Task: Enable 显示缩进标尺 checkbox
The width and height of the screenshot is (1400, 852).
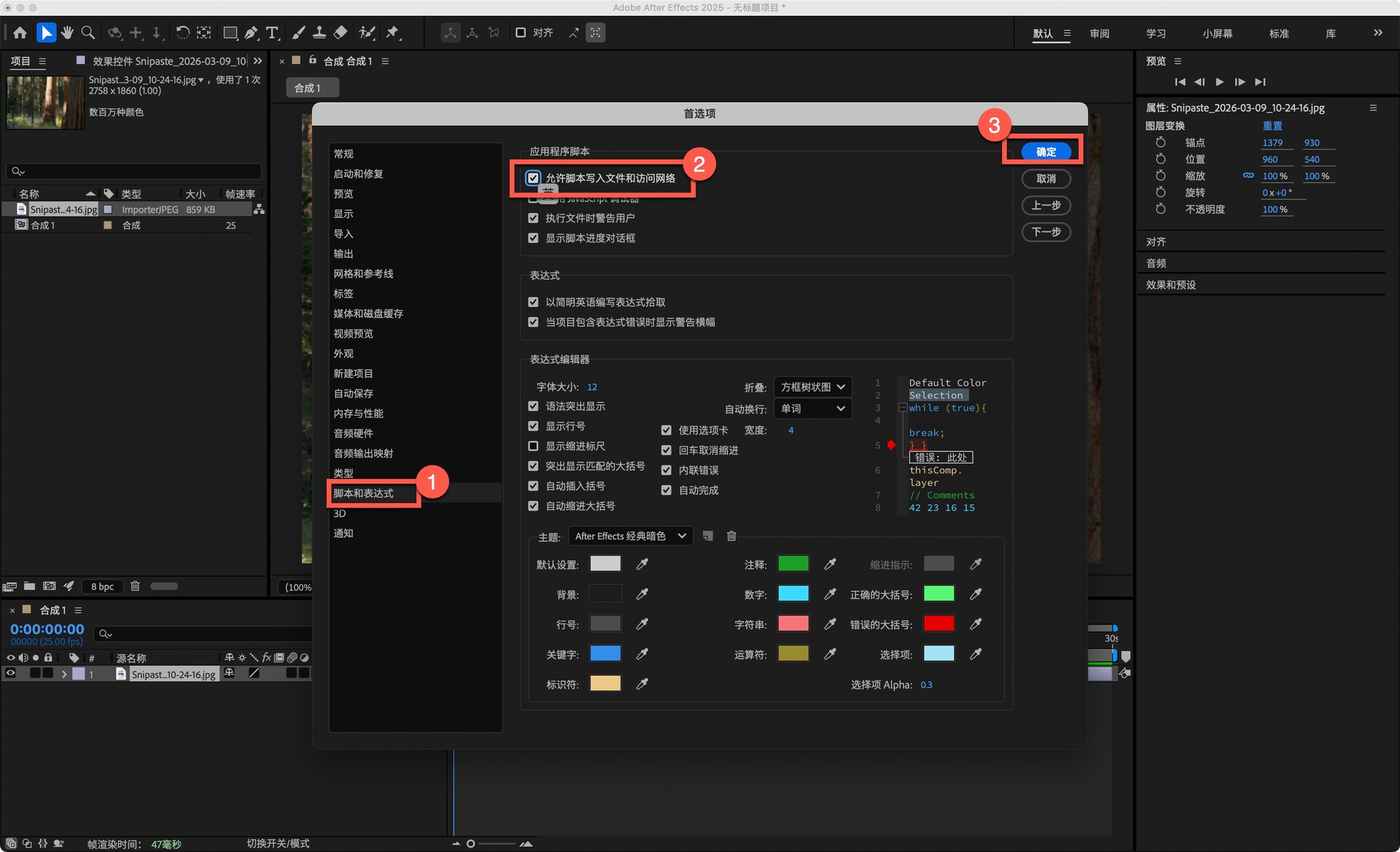Action: 533,446
